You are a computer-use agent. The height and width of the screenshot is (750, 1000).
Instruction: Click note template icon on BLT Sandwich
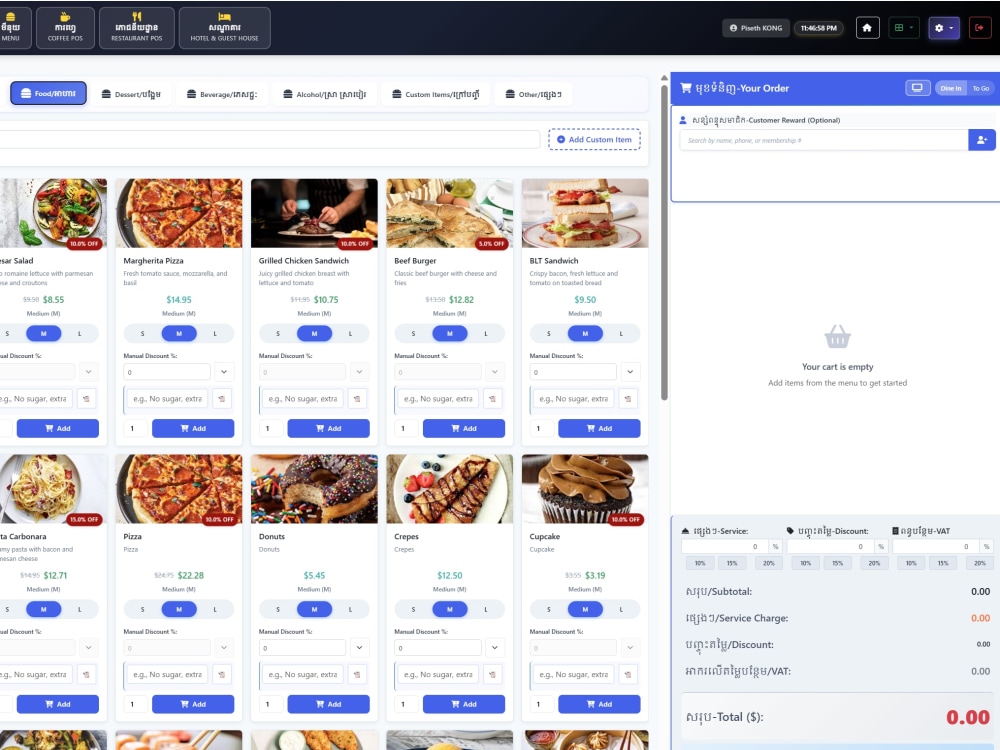tap(628, 399)
